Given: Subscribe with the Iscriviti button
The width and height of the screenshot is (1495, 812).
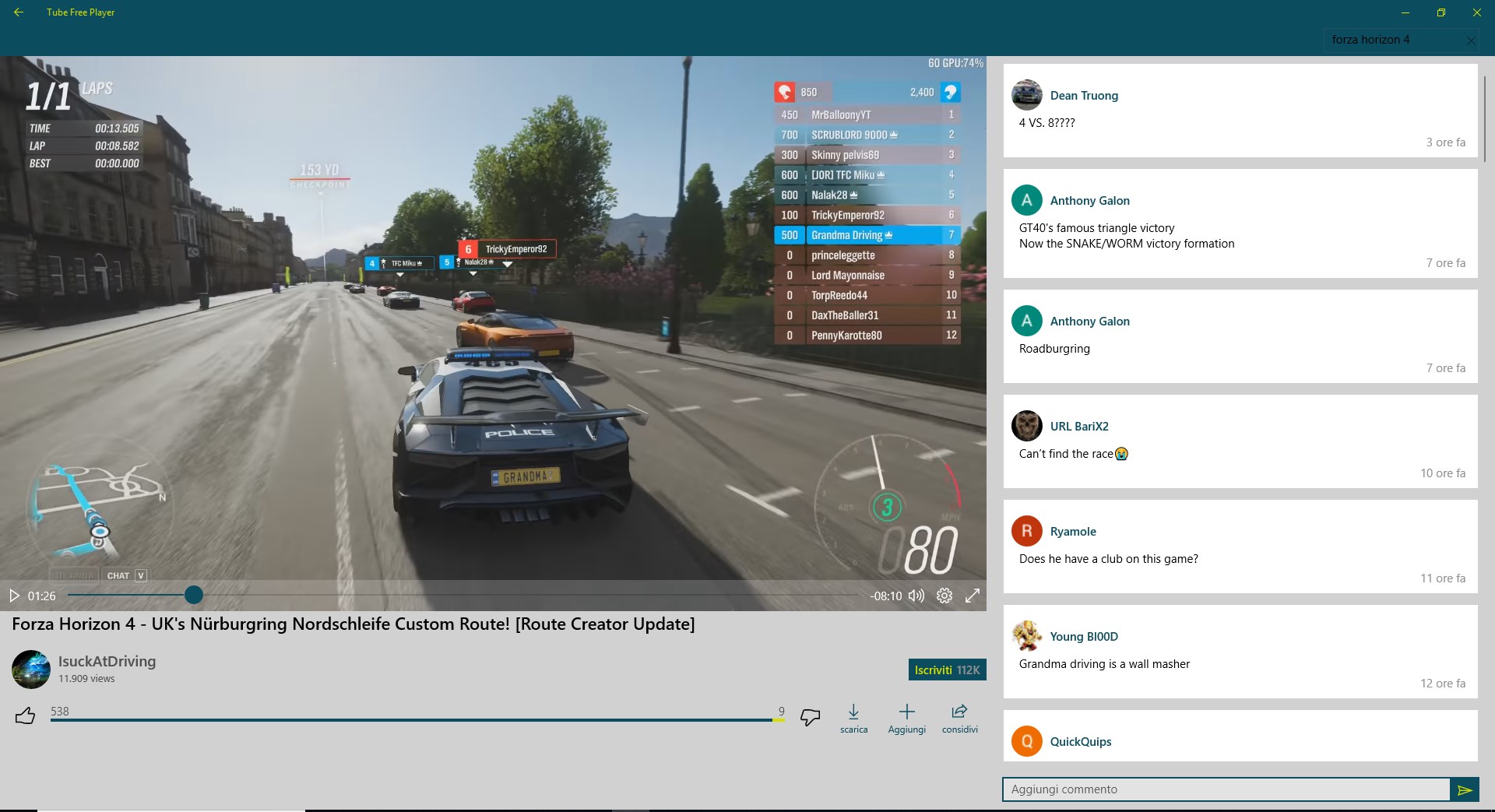Looking at the screenshot, I should pos(947,670).
